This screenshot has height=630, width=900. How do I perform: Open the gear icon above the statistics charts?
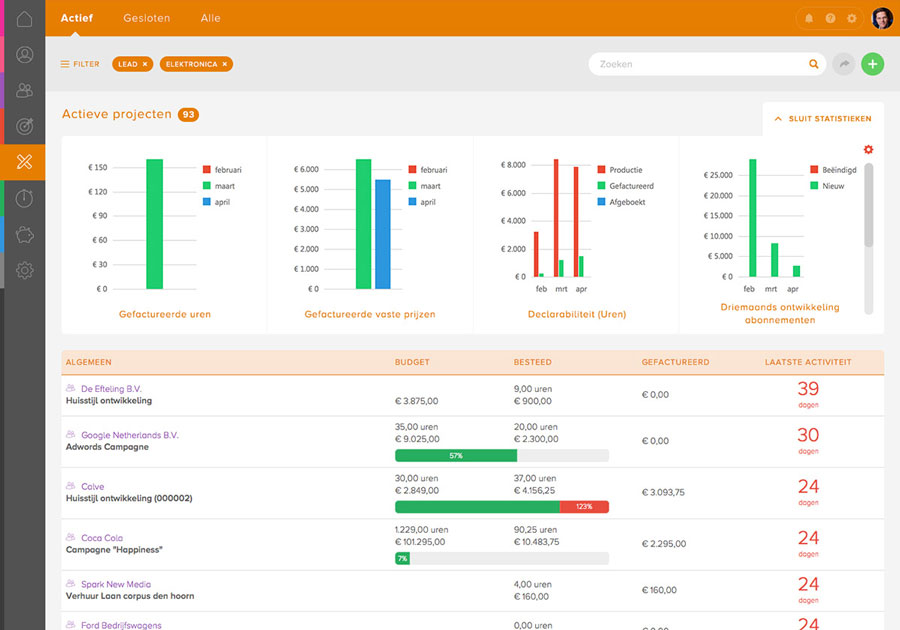click(x=868, y=148)
